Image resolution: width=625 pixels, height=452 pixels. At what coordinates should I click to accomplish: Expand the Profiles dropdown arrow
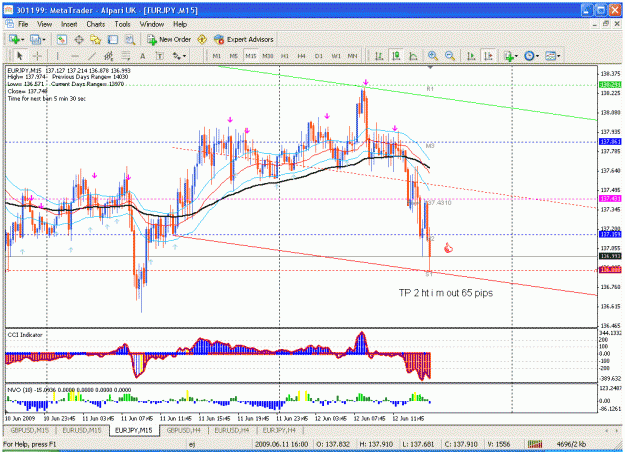[x=44, y=39]
